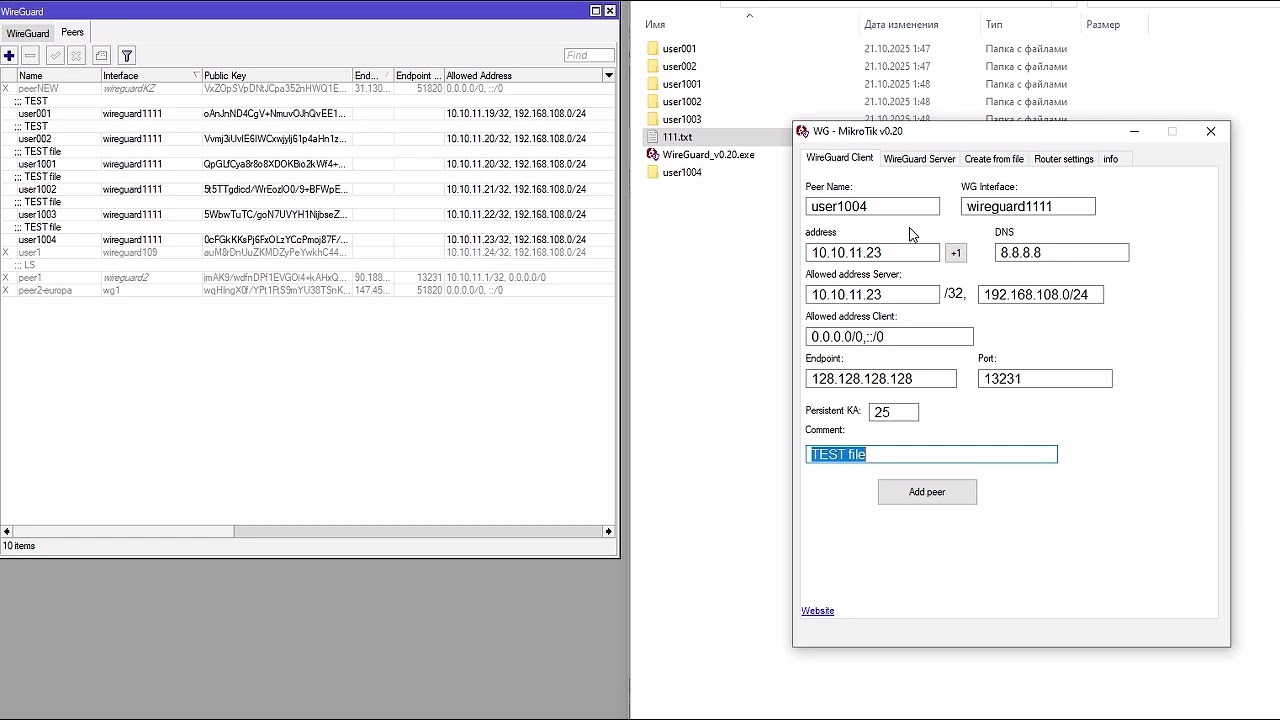Viewport: 1280px width, 720px height.
Task: Sort Explorer by Дата изменения column
Action: (x=901, y=25)
